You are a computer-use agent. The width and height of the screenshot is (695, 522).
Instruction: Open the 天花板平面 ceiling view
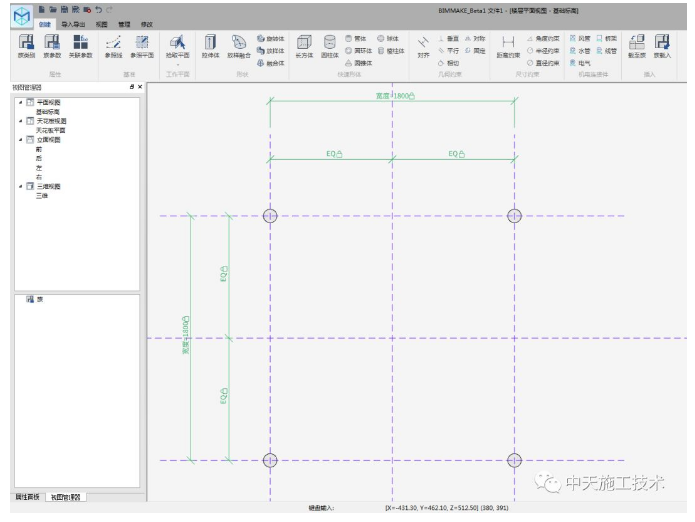(x=51, y=130)
